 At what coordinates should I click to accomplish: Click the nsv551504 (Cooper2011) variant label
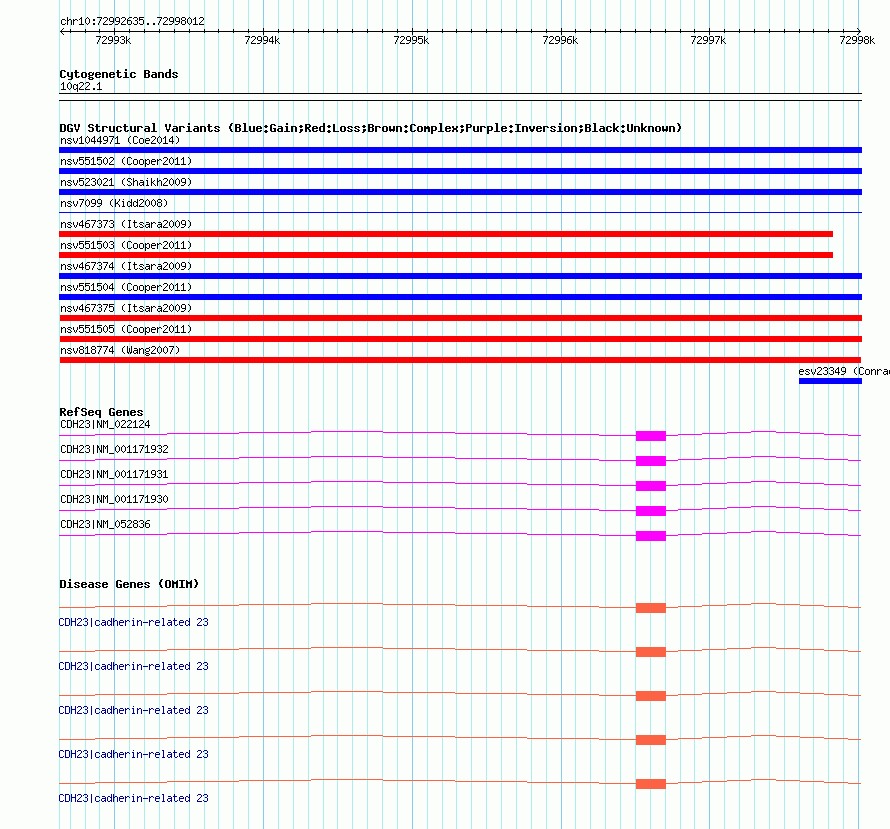(x=126, y=287)
